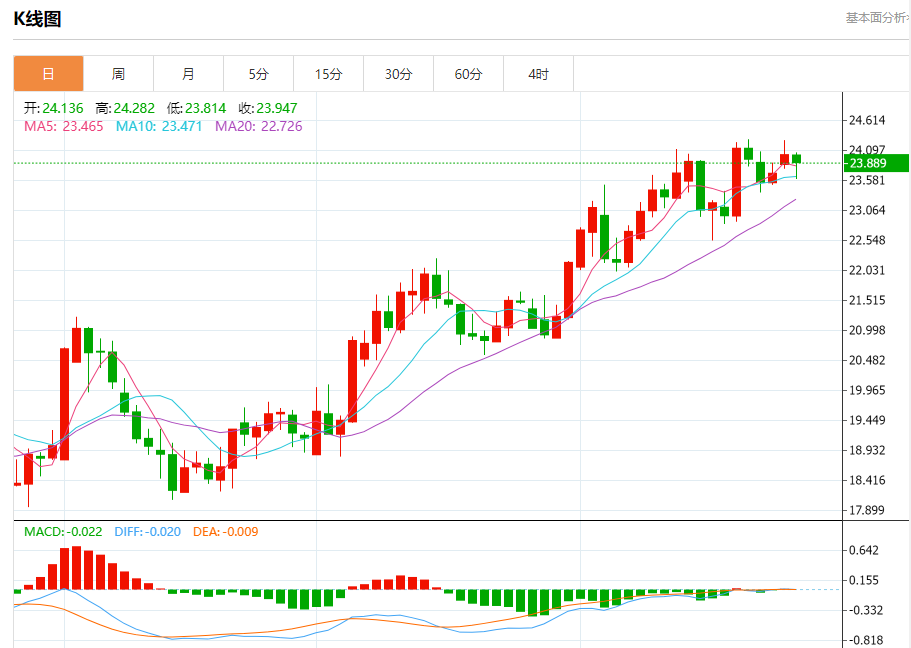
Task: Click the MA5: 23.465 indicator label
Action: click(63, 126)
